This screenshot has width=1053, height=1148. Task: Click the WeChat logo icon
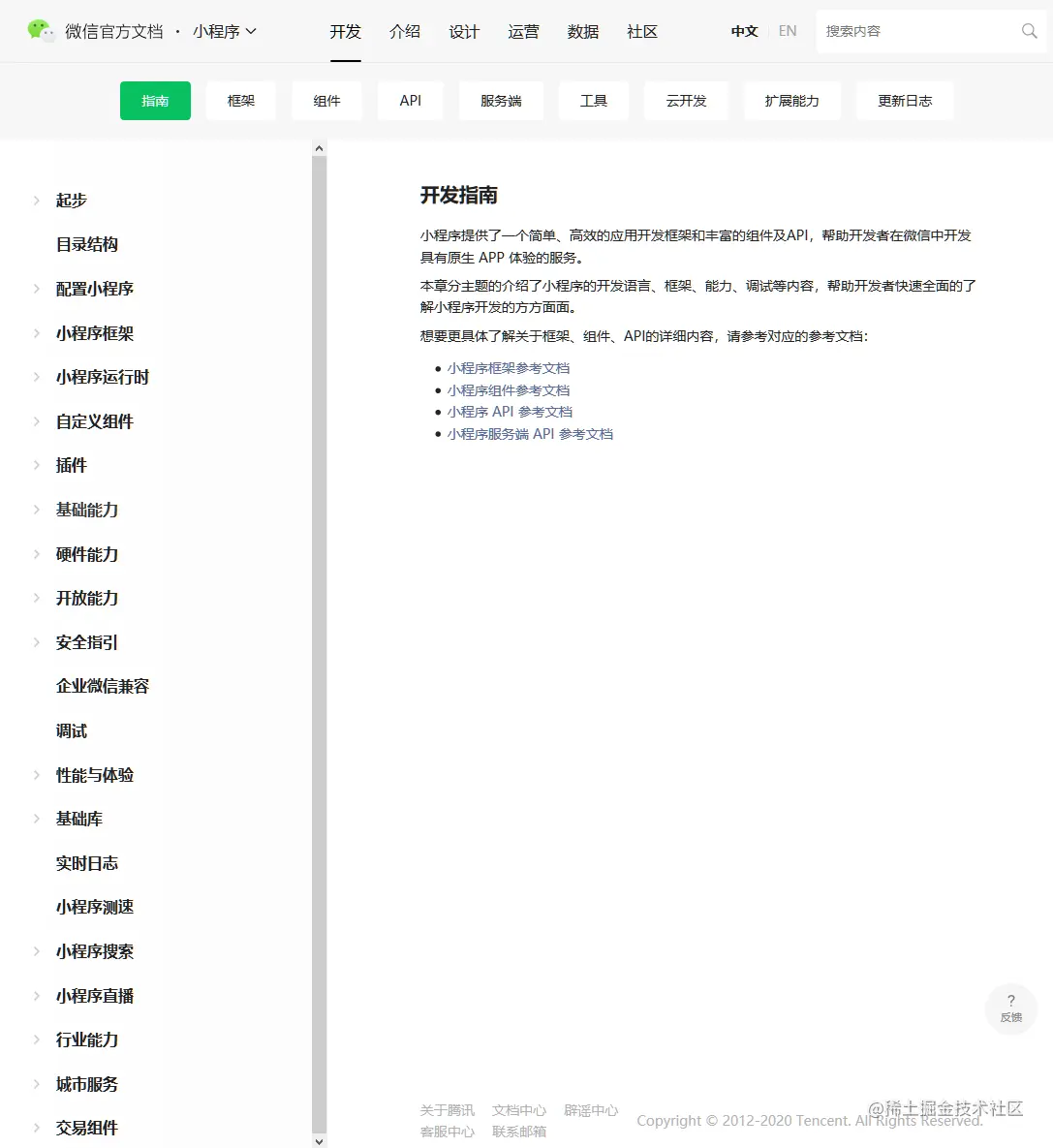click(x=41, y=31)
